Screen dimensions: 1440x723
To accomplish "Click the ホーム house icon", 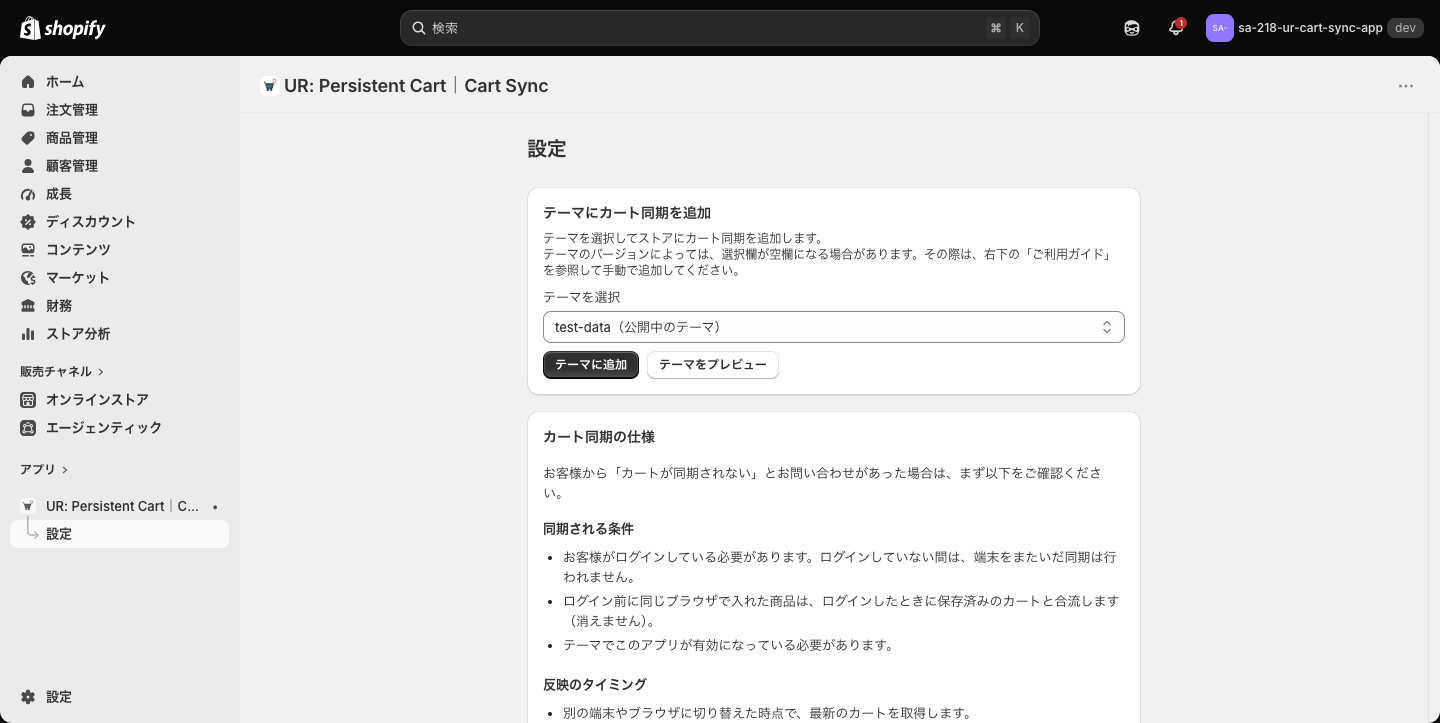I will (28, 82).
